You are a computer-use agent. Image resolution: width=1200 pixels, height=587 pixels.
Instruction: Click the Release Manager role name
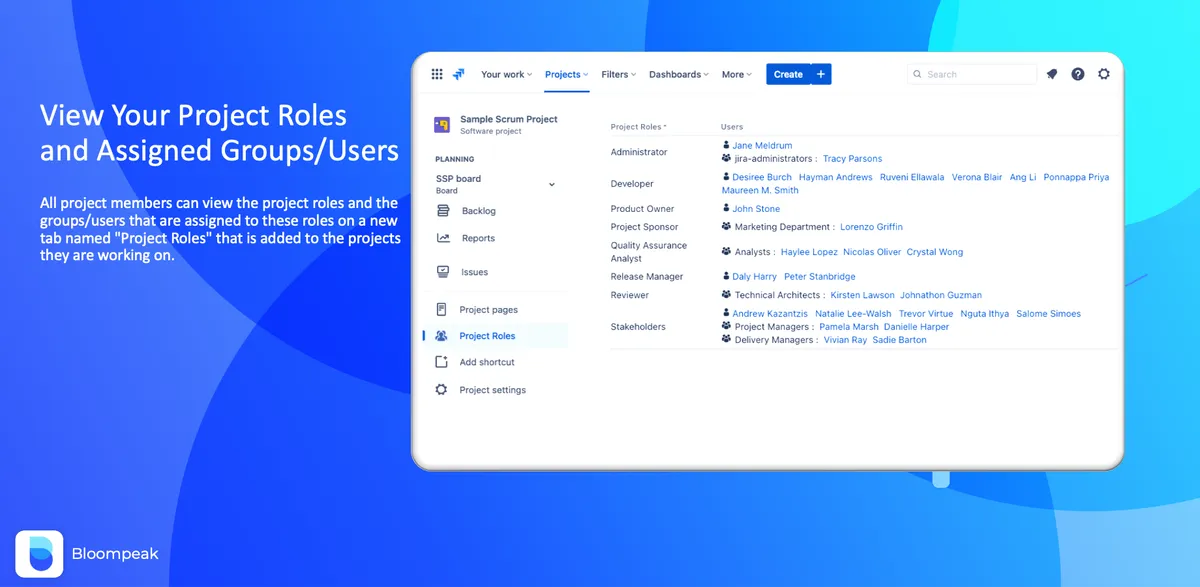pos(647,277)
